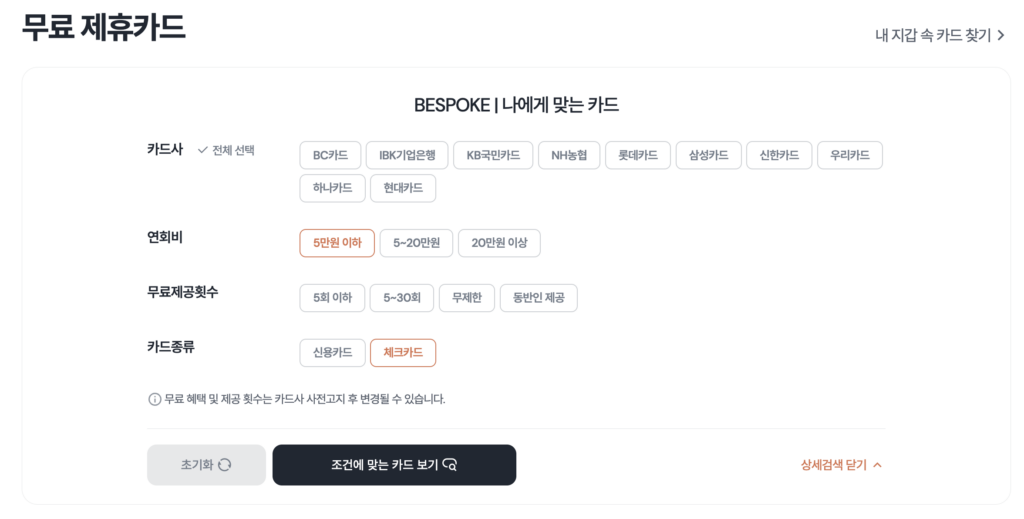Screen dimensions: 1024x519
Task: Select 현대카드 card company chip
Action: [403, 188]
